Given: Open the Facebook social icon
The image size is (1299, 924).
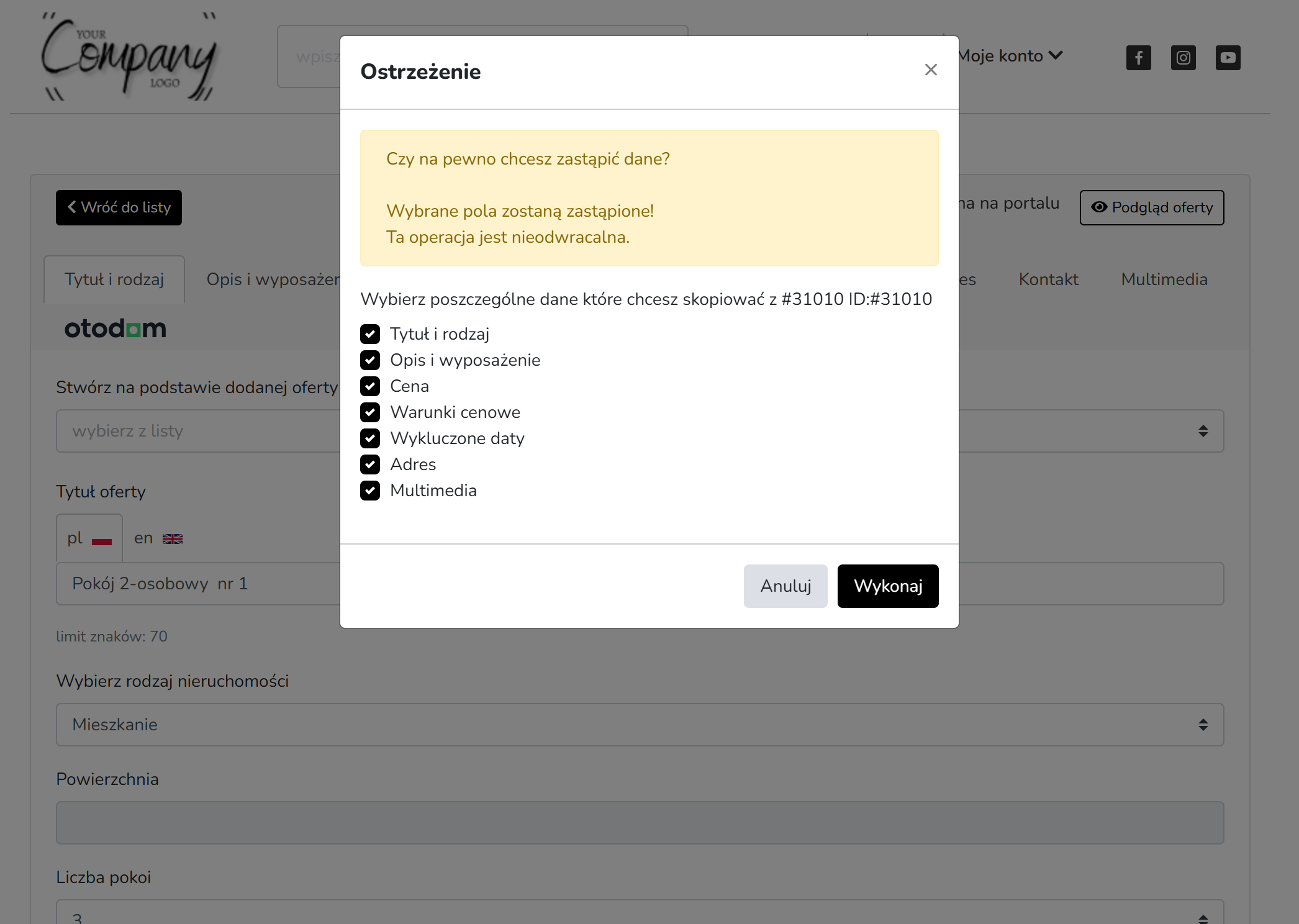Looking at the screenshot, I should point(1138,58).
